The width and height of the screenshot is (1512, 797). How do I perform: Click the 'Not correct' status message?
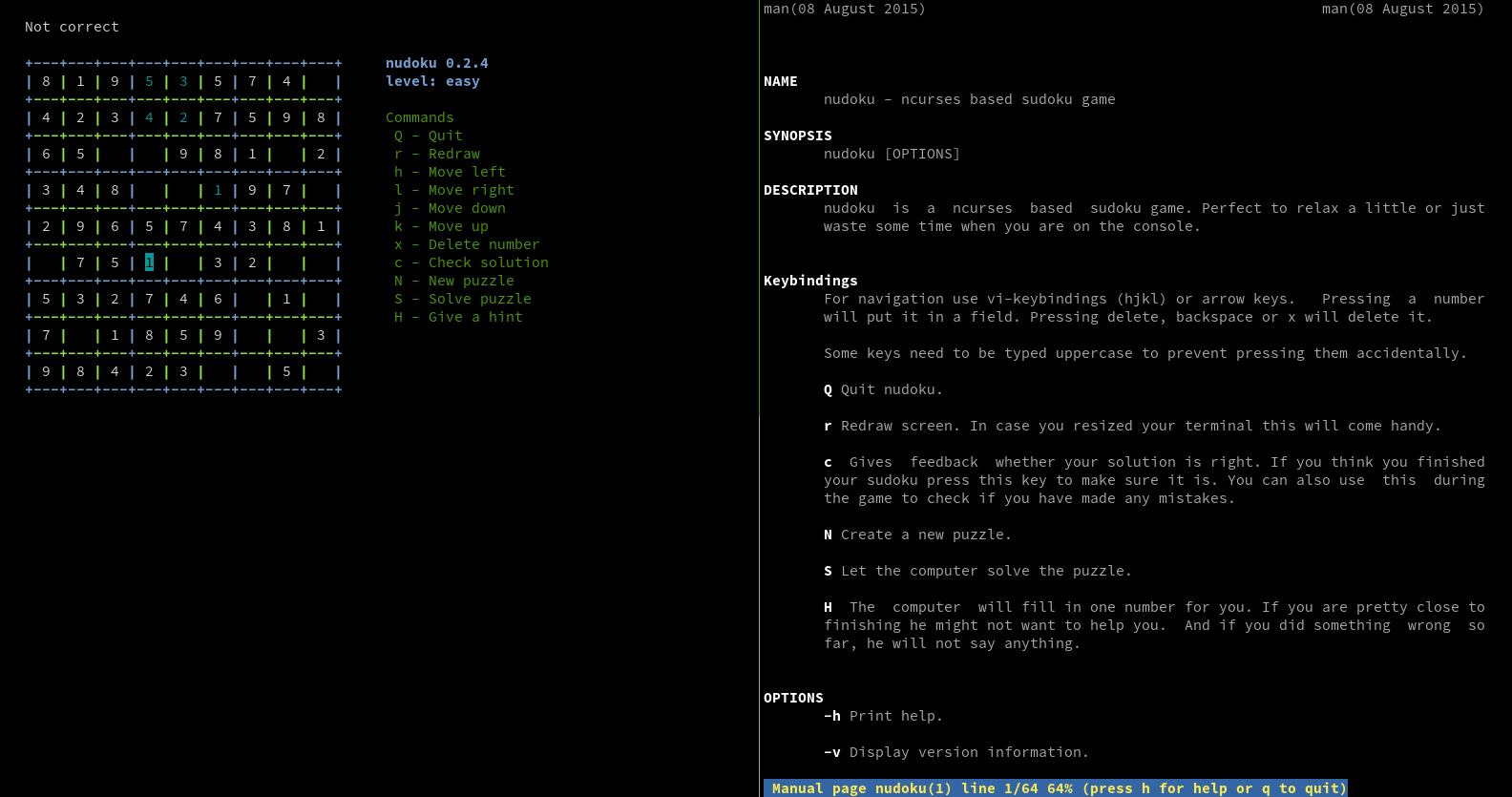pyautogui.click(x=72, y=27)
